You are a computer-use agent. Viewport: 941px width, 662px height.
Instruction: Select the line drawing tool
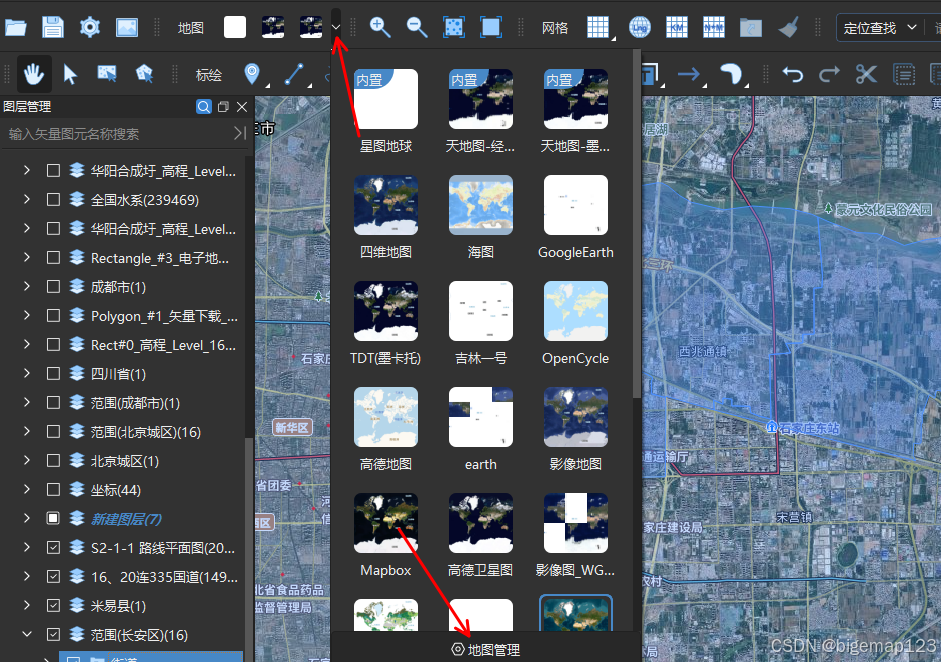click(294, 74)
